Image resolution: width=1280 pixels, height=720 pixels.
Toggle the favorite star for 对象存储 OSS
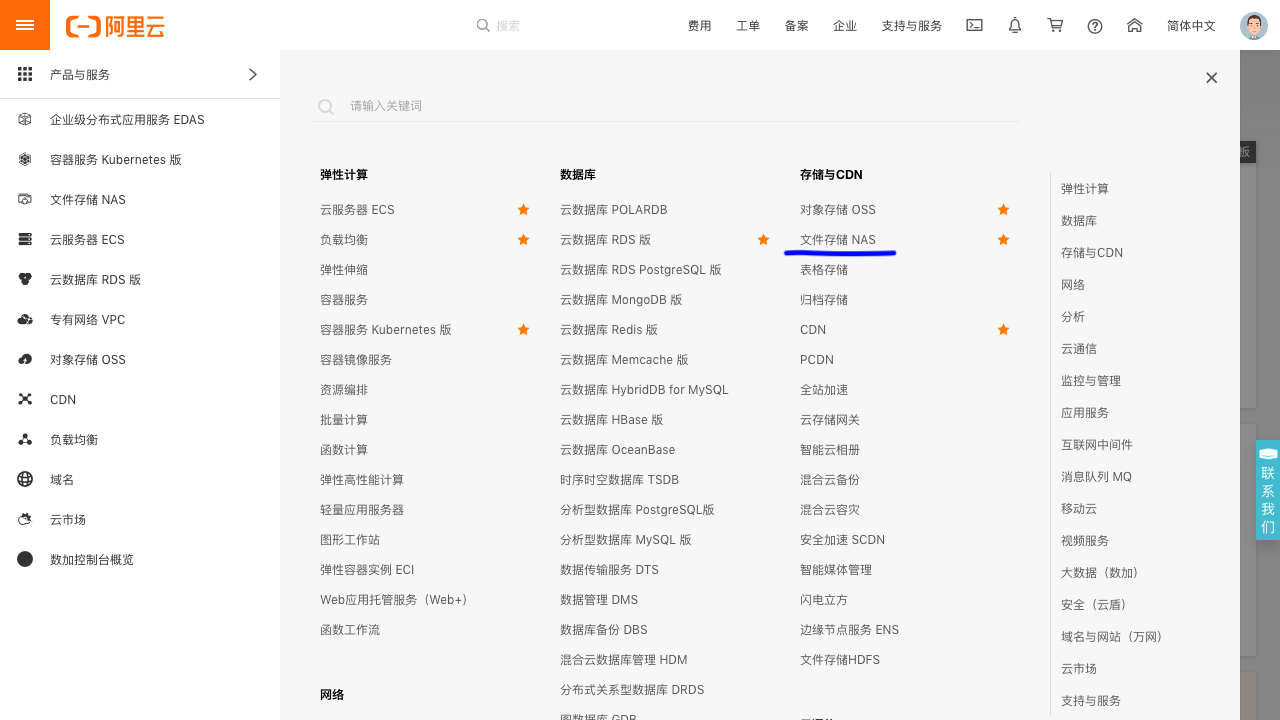coord(1003,209)
